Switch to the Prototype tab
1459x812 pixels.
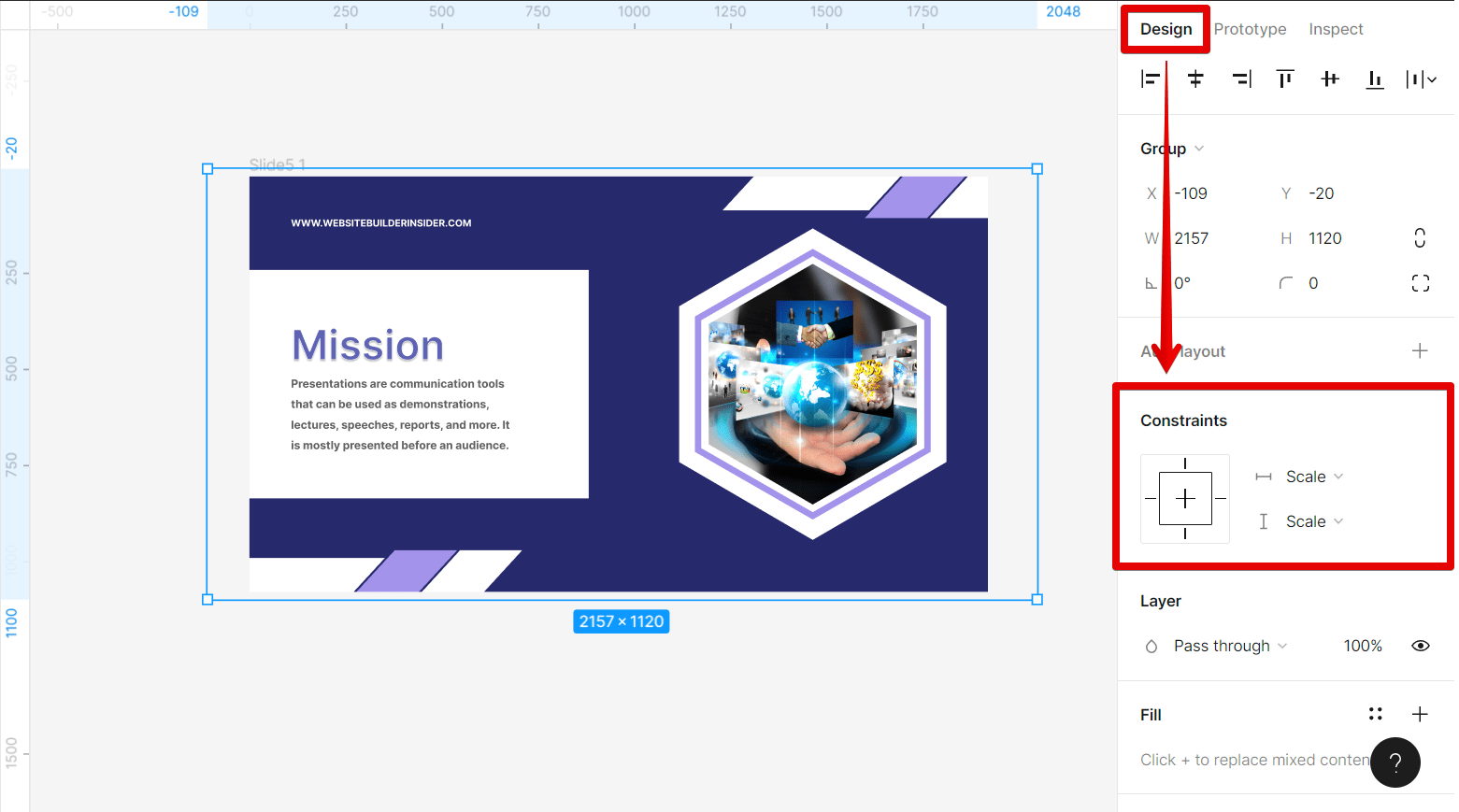tap(1250, 29)
